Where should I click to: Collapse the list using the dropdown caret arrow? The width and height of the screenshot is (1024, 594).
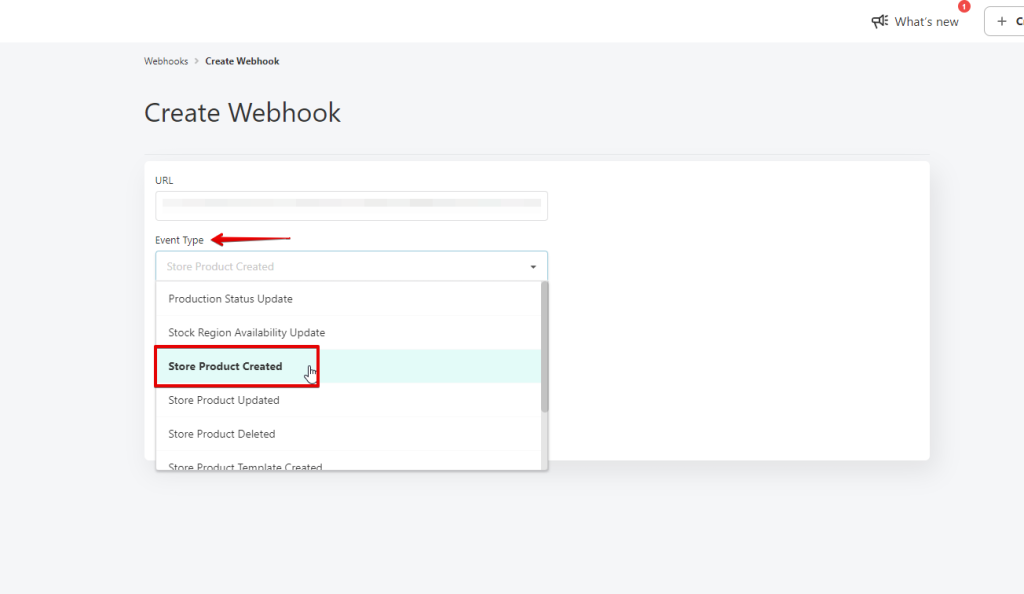tap(533, 267)
